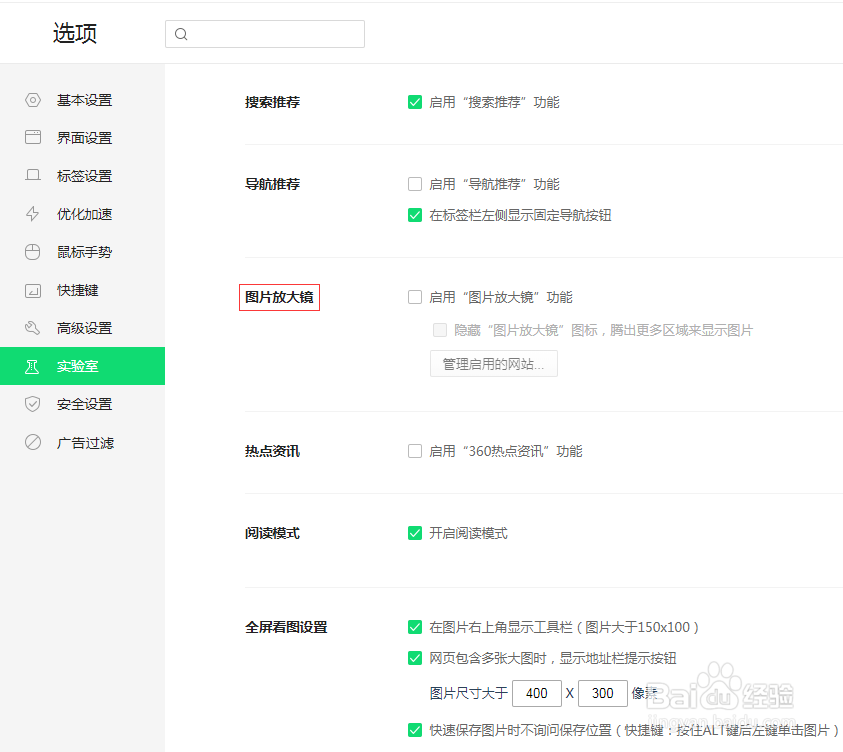Click the 安全设置 shield icon
The image size is (843, 752).
33,404
